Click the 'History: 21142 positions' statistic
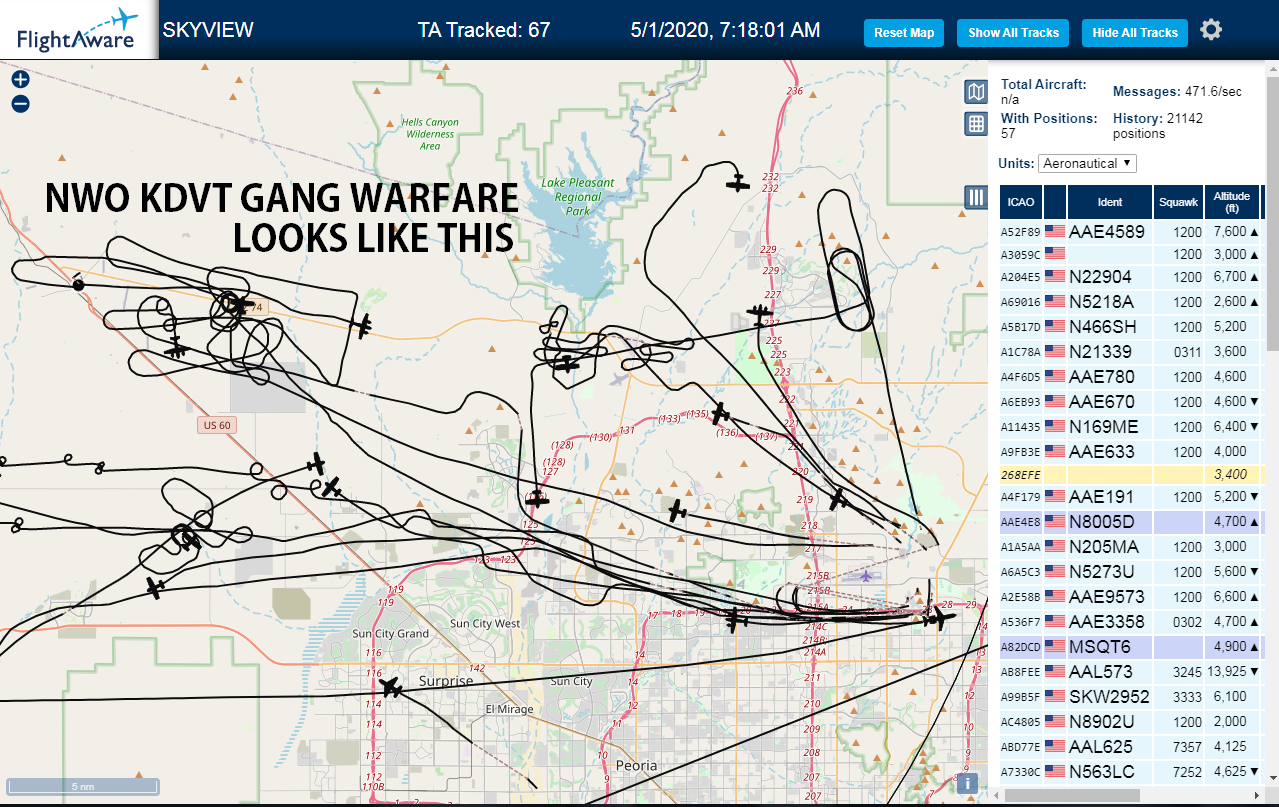This screenshot has height=807, width=1279. coord(1158,125)
